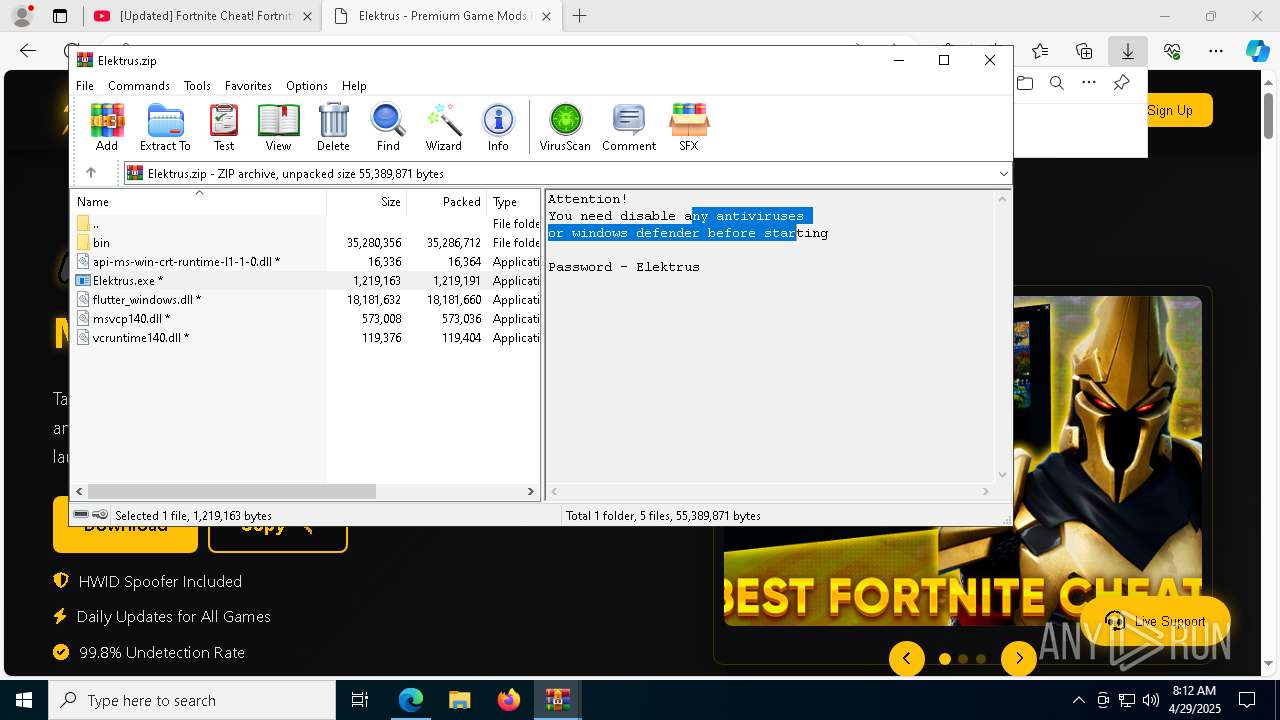Sort file list by Name column
The width and height of the screenshot is (1280, 720).
(198, 202)
